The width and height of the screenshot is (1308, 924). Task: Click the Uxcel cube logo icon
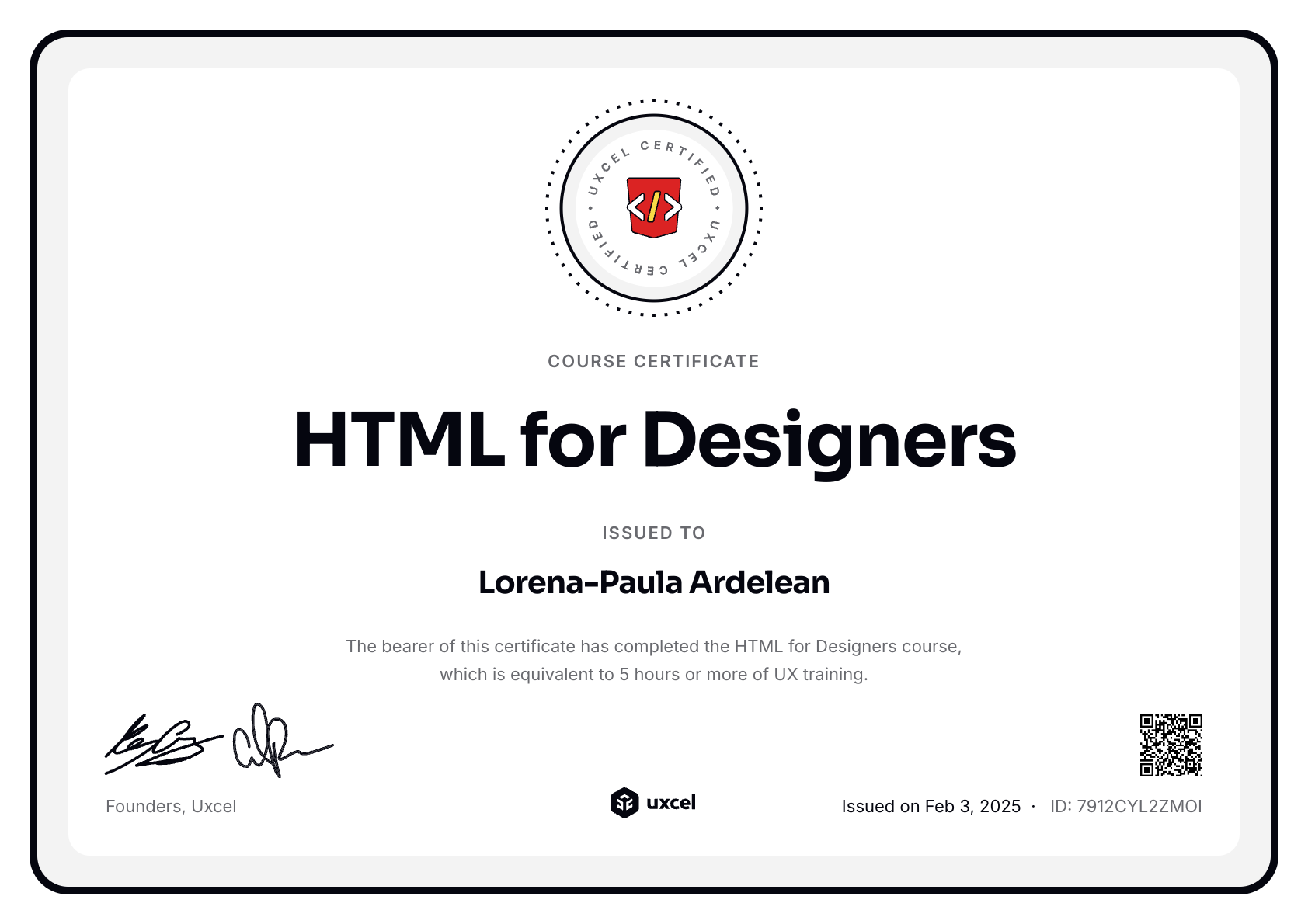pyautogui.click(x=624, y=803)
